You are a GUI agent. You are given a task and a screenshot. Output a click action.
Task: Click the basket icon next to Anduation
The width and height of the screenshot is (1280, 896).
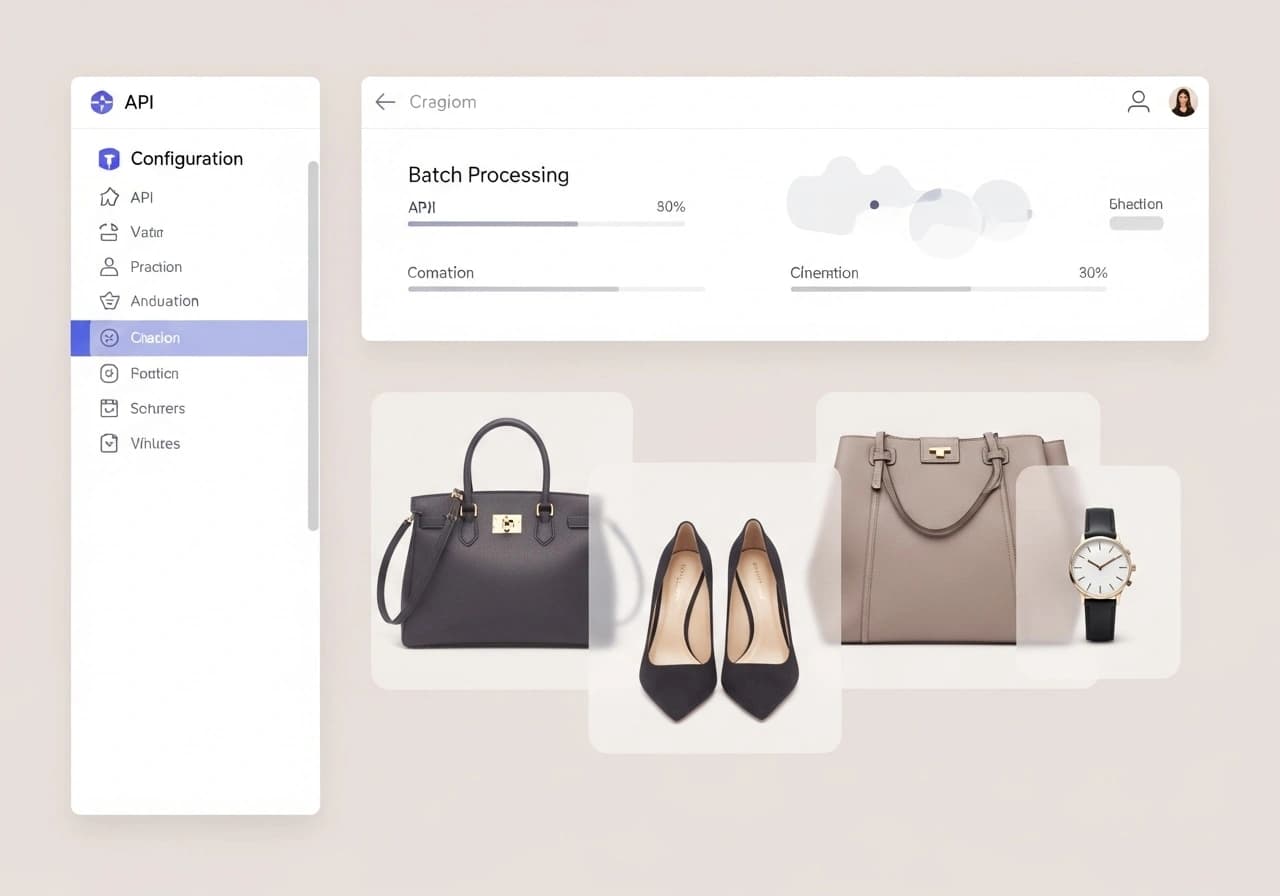tap(109, 301)
